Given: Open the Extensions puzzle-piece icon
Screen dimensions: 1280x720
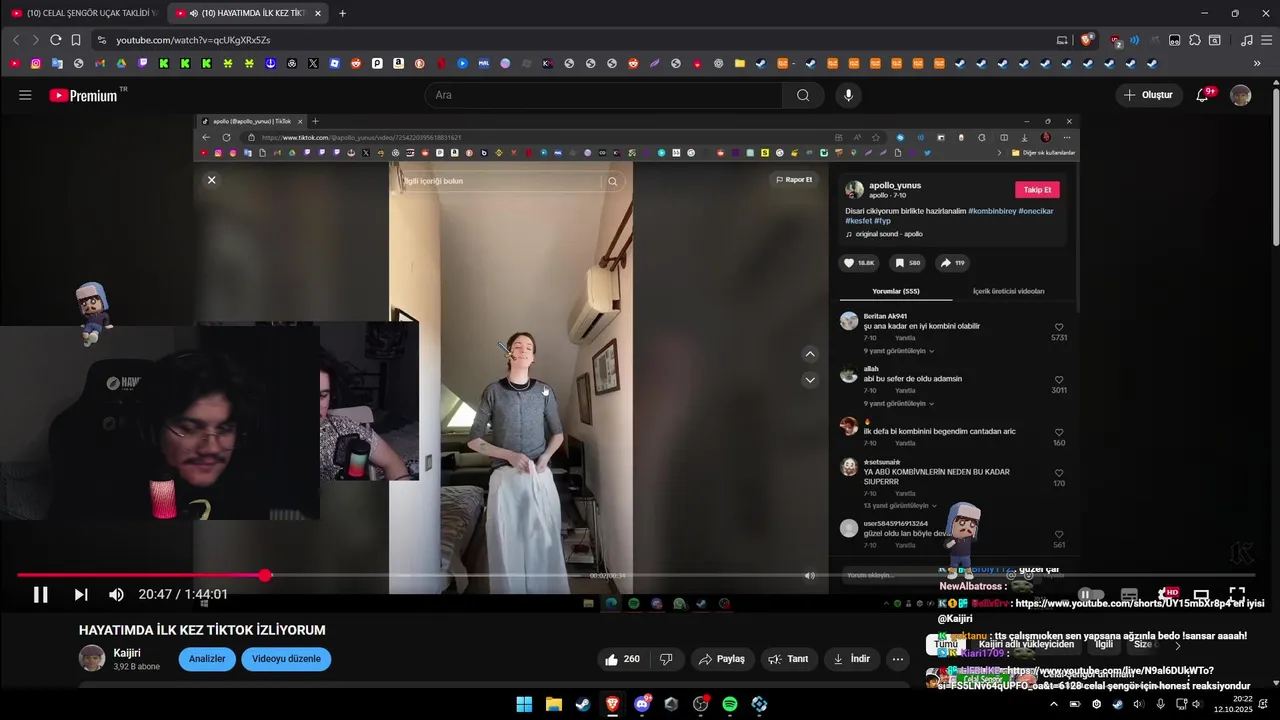Looking at the screenshot, I should 1194,40.
